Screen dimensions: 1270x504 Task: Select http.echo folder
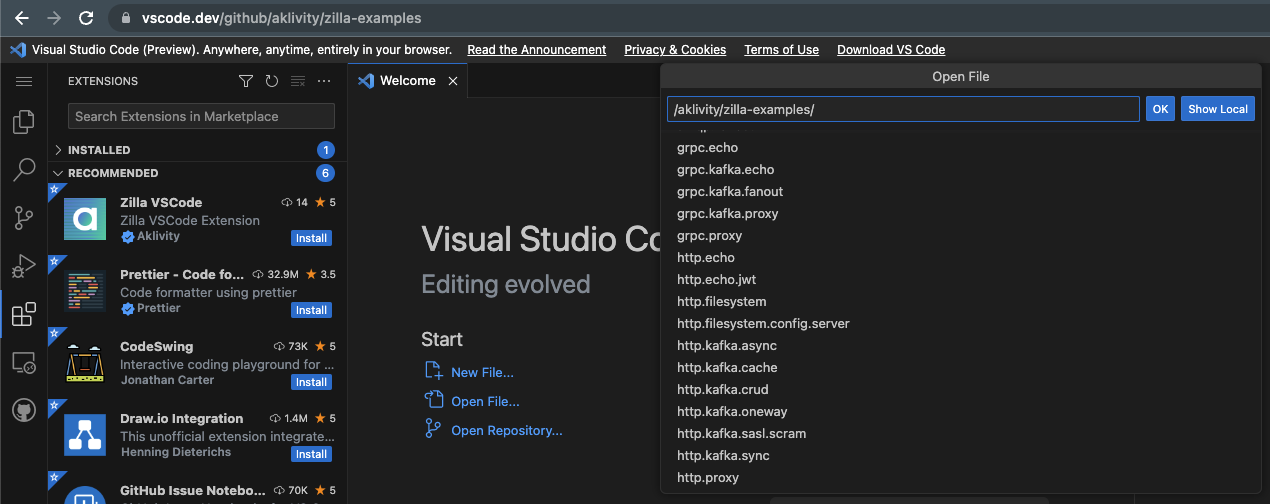point(960,258)
